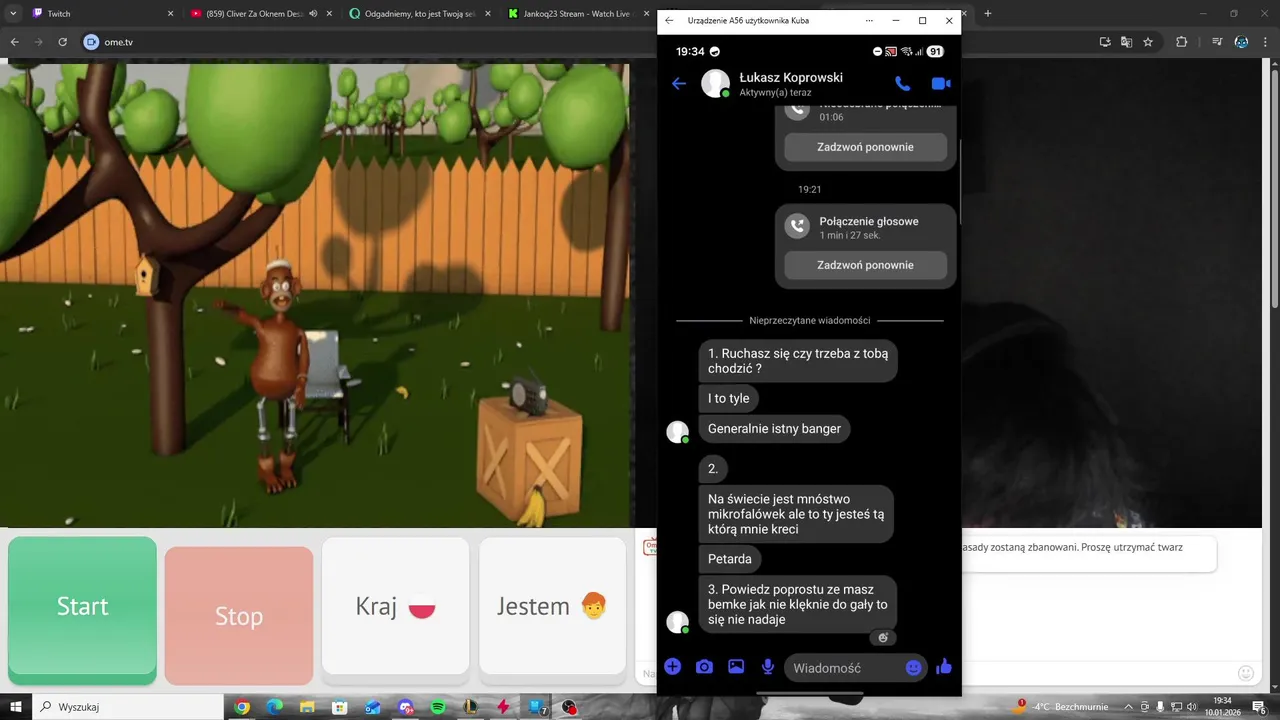Open the Jestem gender selector
The width and height of the screenshot is (1280, 720).
553,606
